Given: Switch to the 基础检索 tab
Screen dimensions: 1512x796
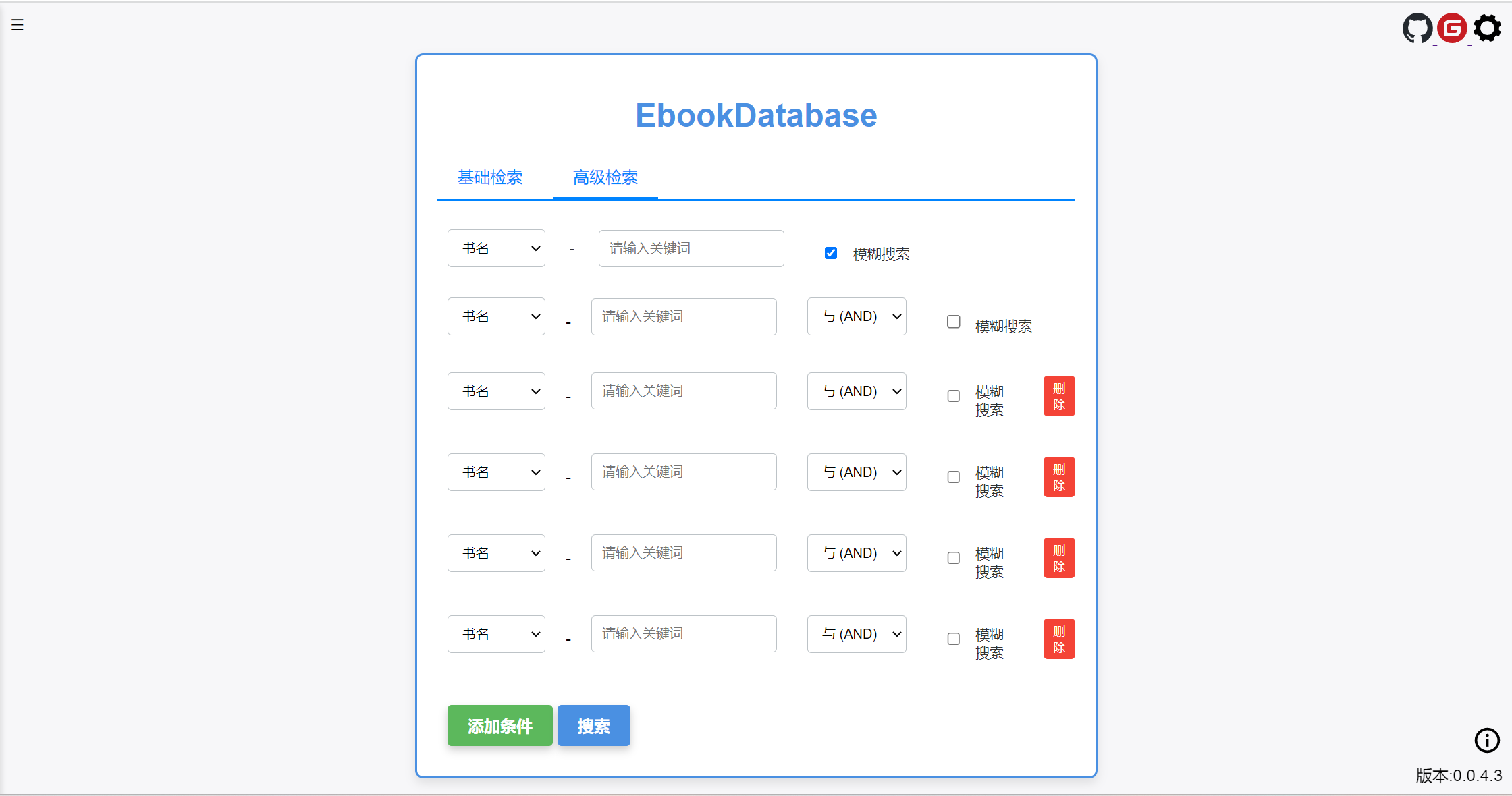Looking at the screenshot, I should (x=490, y=177).
